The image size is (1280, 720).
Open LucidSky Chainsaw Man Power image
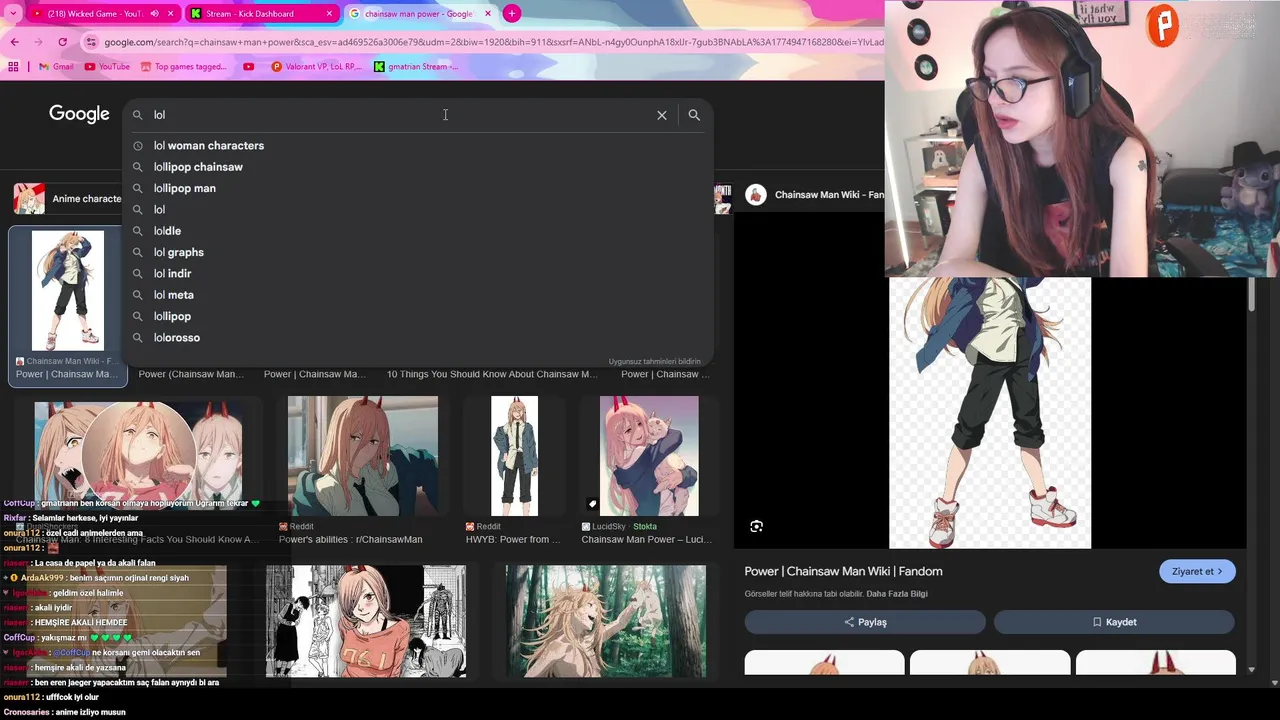point(649,456)
